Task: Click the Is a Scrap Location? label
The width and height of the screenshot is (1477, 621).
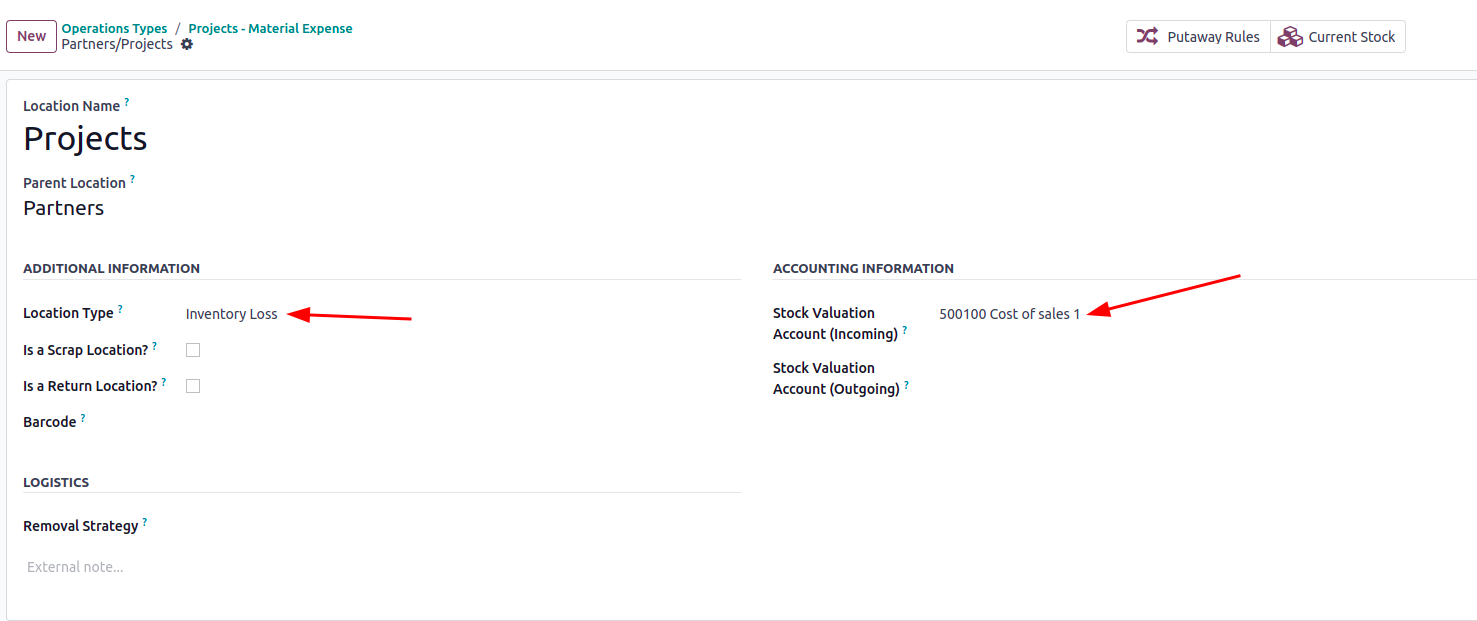Action: click(86, 350)
